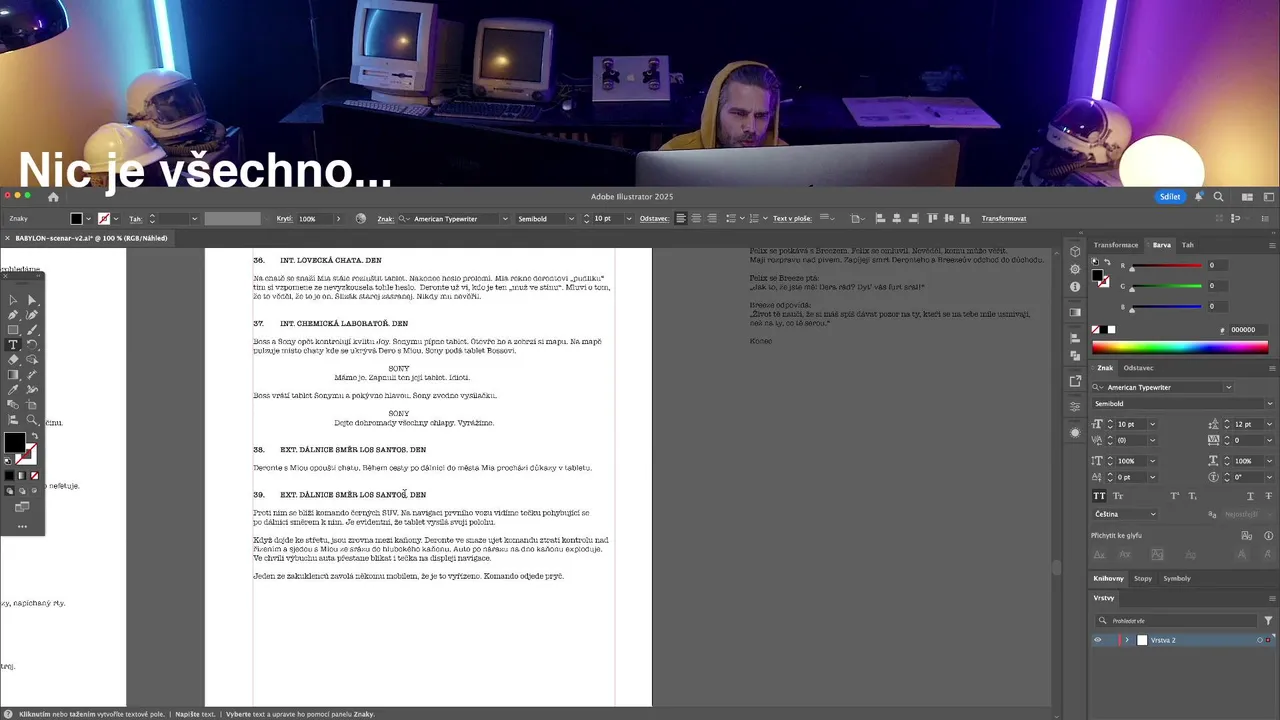The width and height of the screenshot is (1280, 720).
Task: Open the Properties sliders dock icon
Action: click(1075, 406)
